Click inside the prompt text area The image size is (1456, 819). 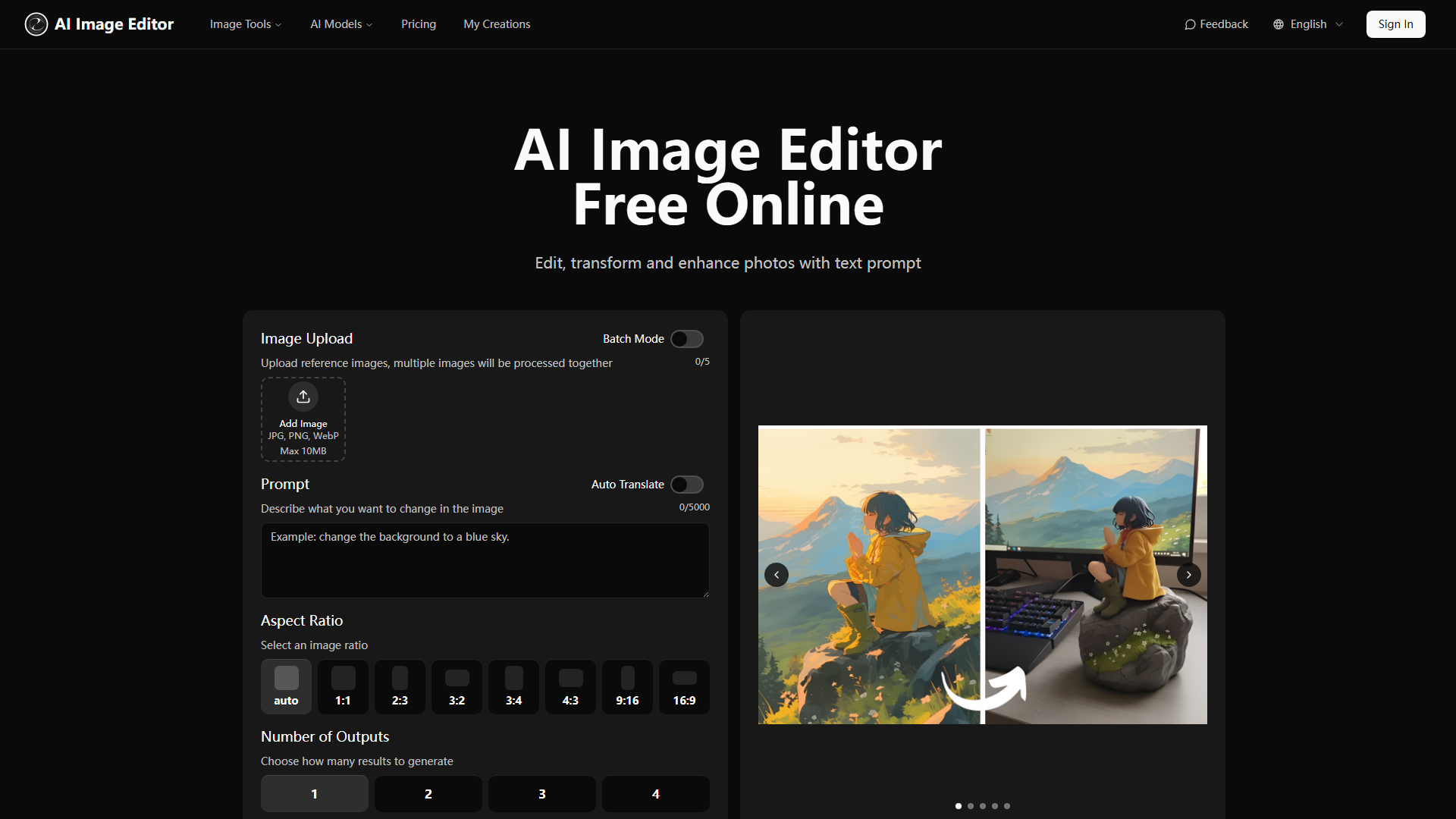click(485, 560)
